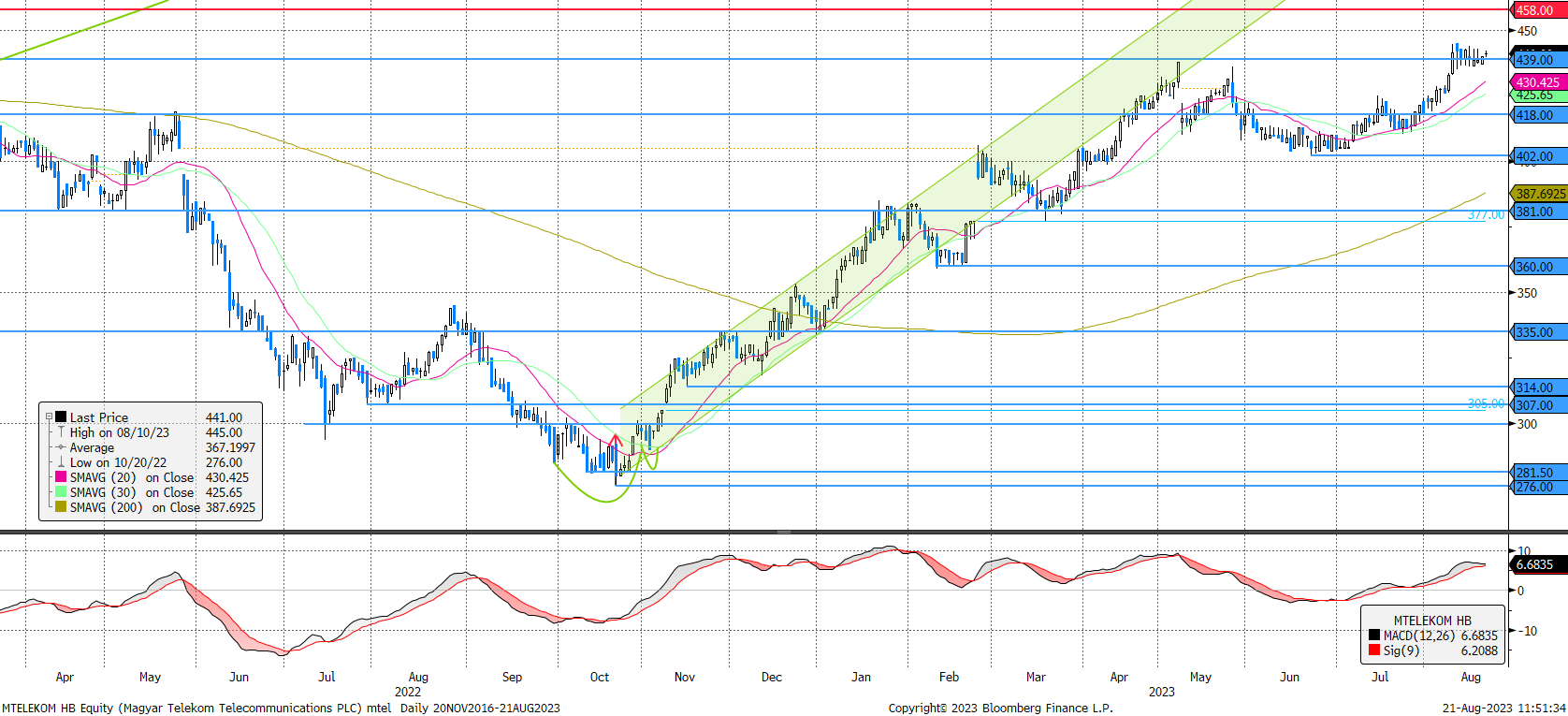1568x716 pixels.
Task: Click the 'MTELEKOM HB' MACD legend title
Action: pos(1432,621)
